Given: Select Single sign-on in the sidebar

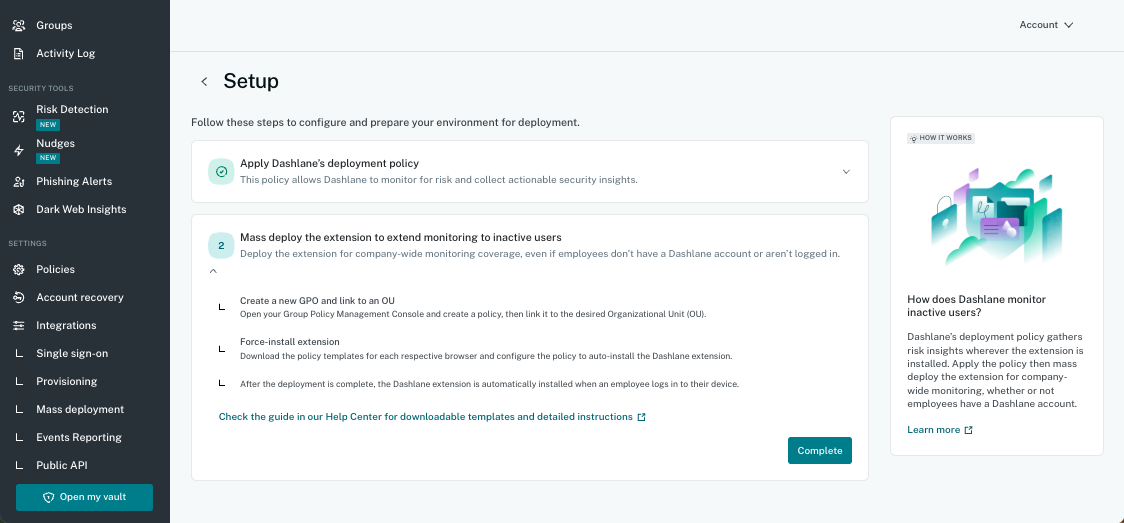Looking at the screenshot, I should pyautogui.click(x=72, y=354).
